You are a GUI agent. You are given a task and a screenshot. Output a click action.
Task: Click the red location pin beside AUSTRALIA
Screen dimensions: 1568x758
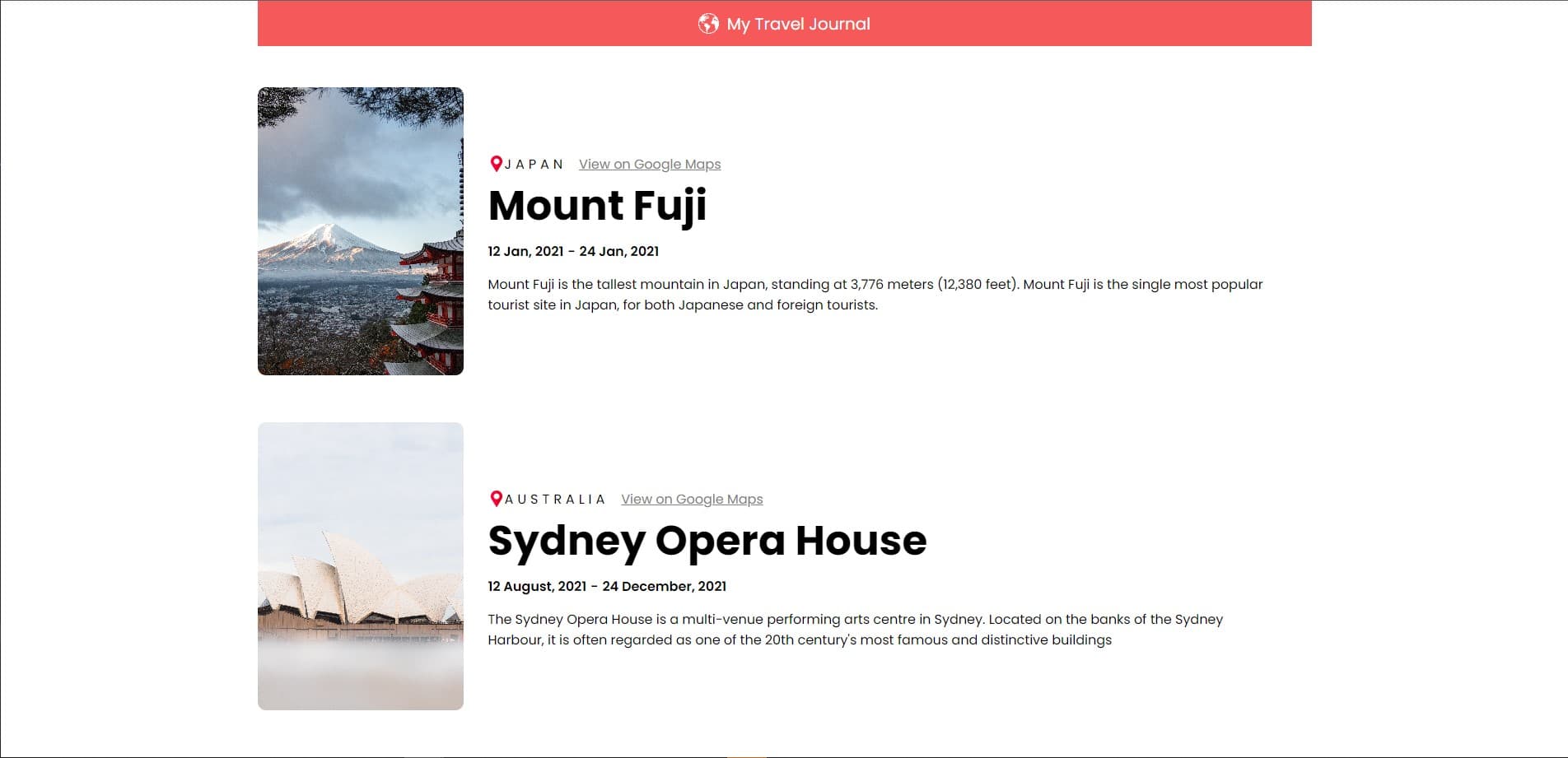point(496,499)
